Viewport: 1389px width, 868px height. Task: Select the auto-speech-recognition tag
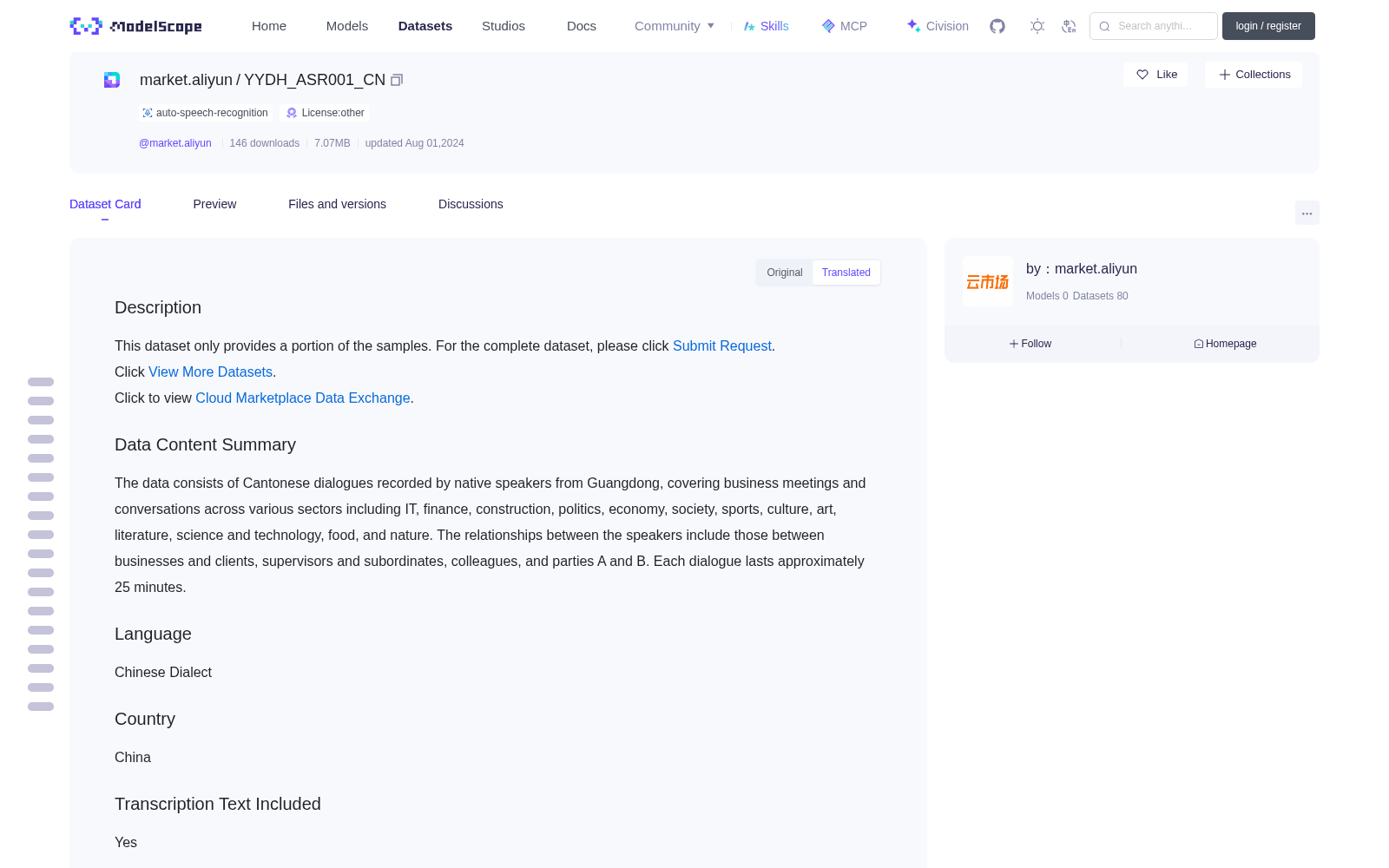tap(206, 113)
